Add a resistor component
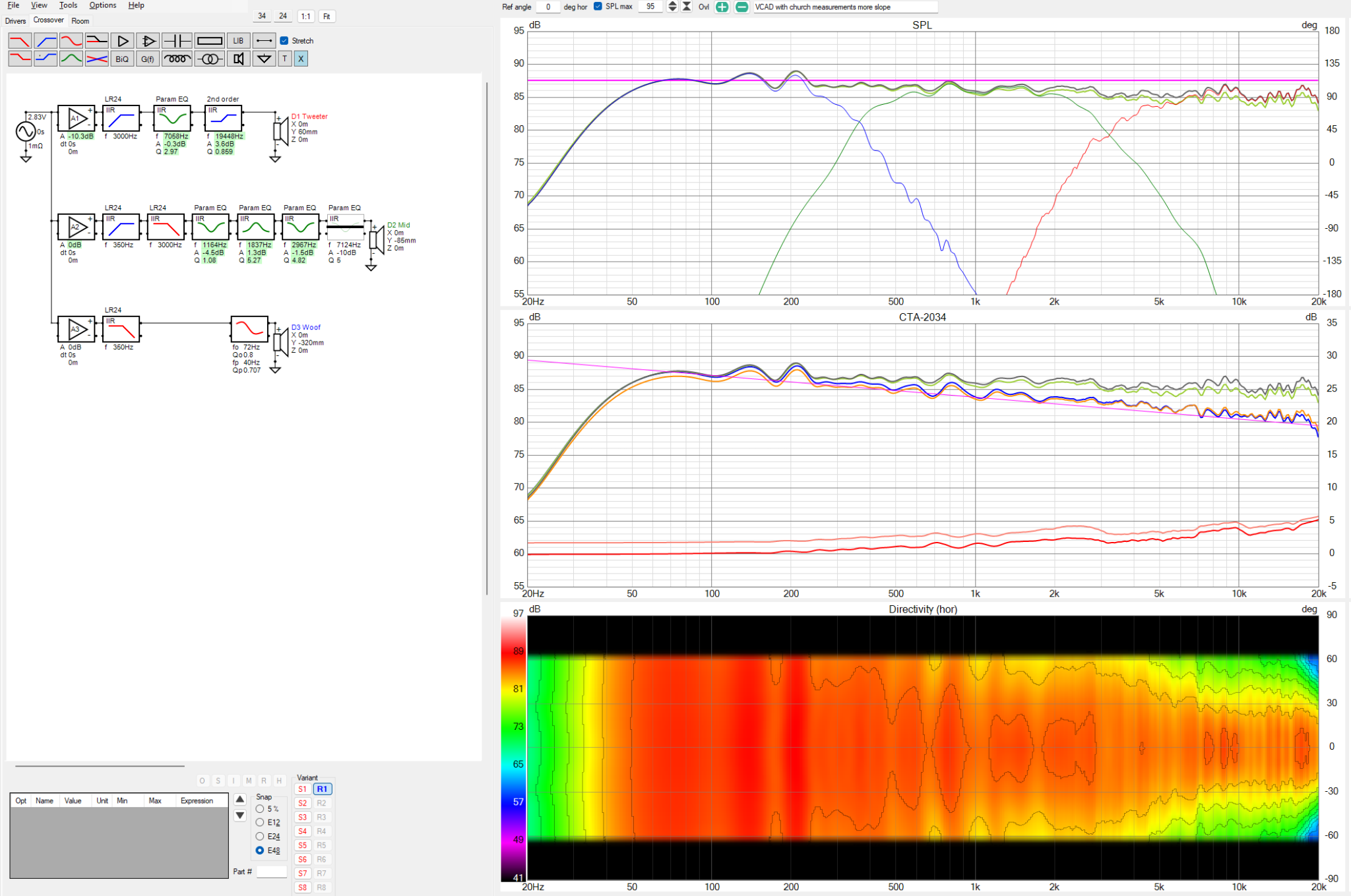The image size is (1351, 896). tap(210, 41)
